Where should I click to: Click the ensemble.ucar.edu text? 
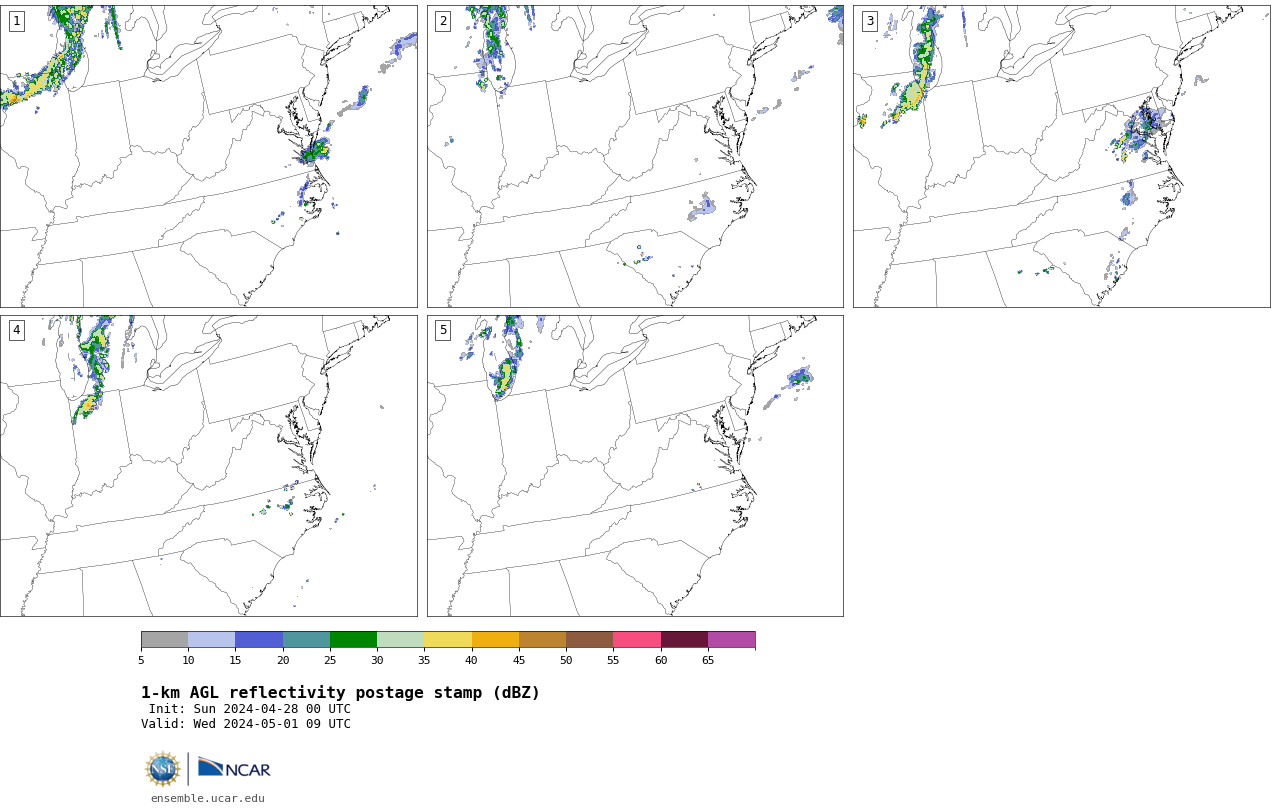point(208,798)
